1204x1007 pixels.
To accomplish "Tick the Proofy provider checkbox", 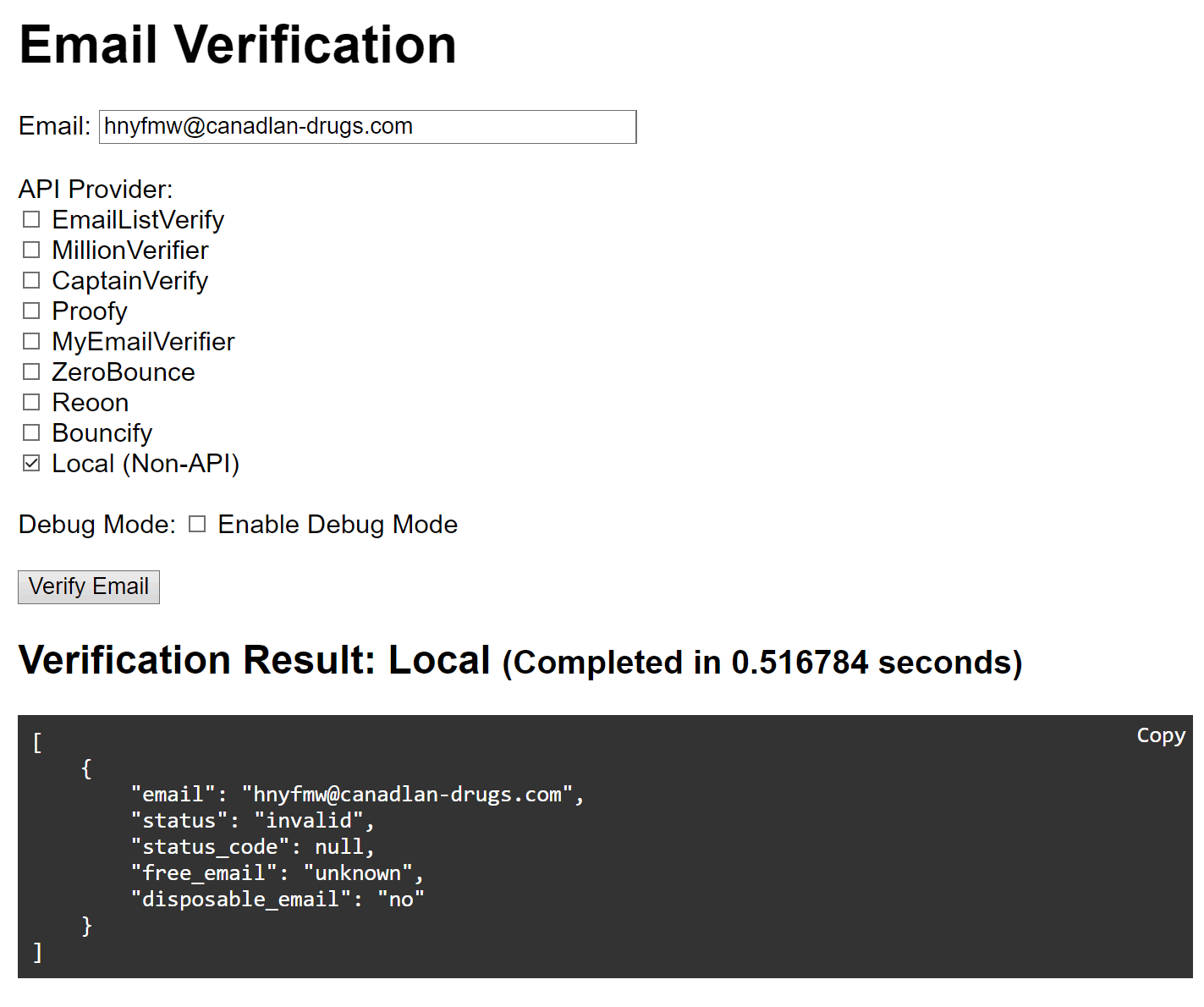I will tap(31, 311).
